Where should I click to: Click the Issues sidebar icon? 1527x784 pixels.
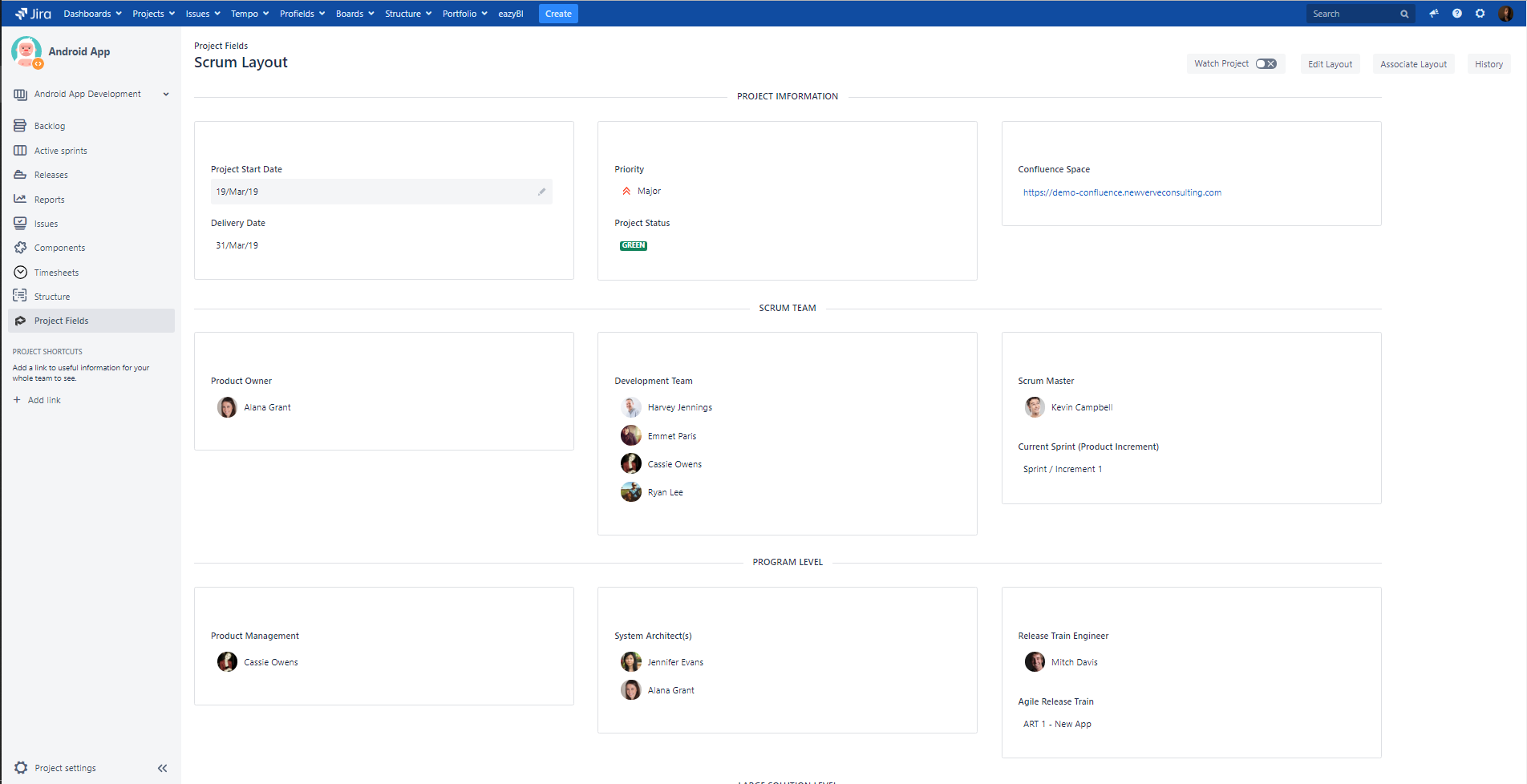[19, 223]
